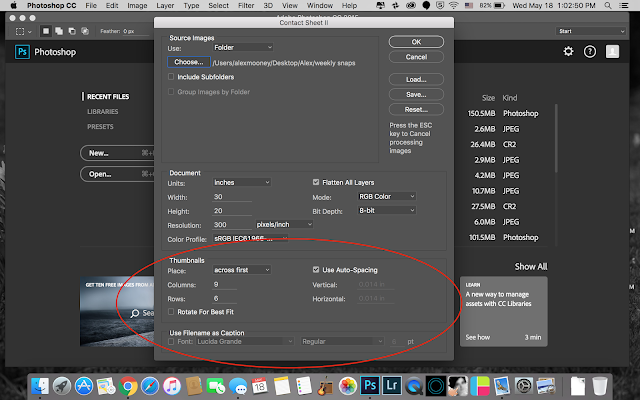
Task: Enable Include Subfolders checkbox
Action: click(x=171, y=77)
